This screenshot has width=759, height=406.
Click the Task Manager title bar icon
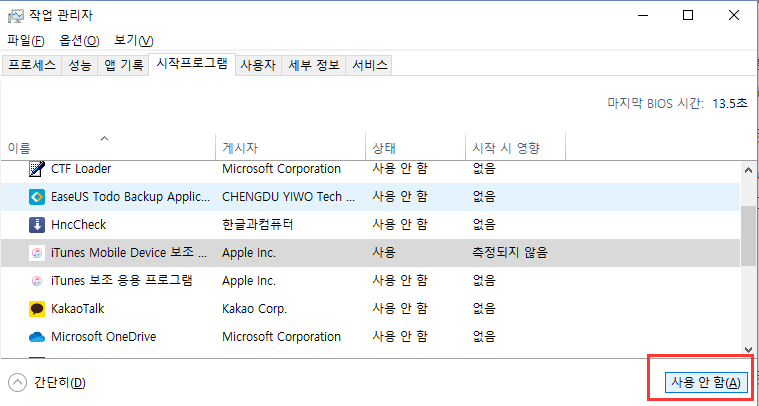15,16
